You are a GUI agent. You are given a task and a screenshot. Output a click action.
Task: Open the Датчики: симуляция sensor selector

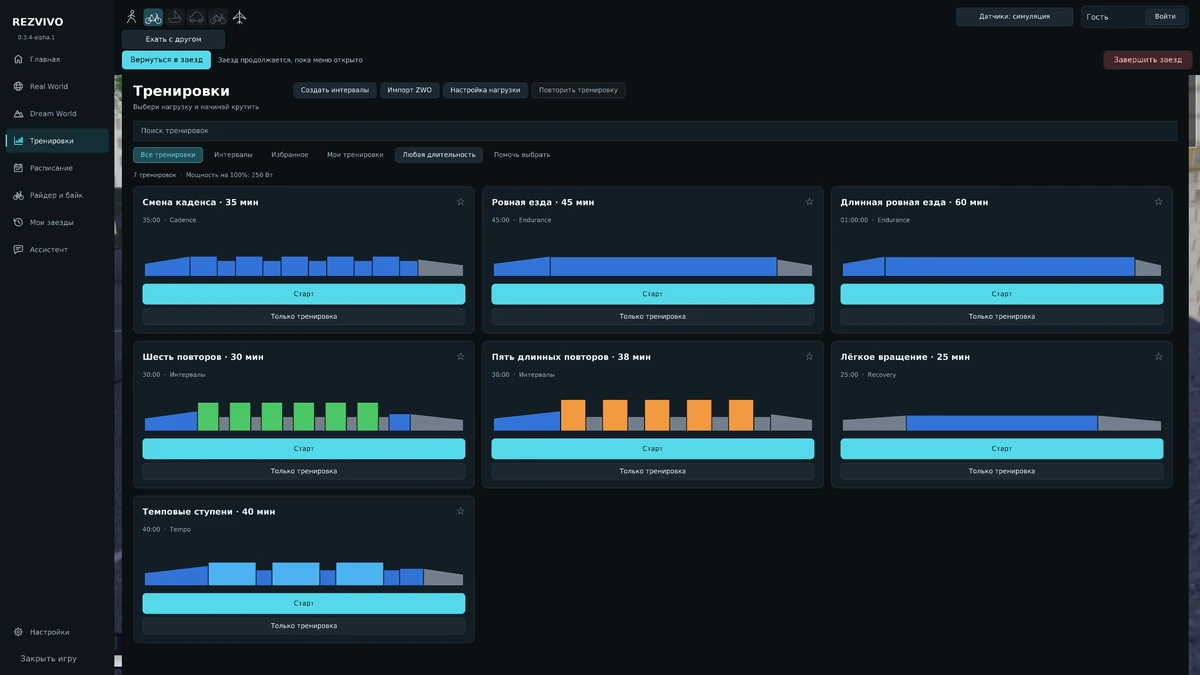click(x=1014, y=17)
